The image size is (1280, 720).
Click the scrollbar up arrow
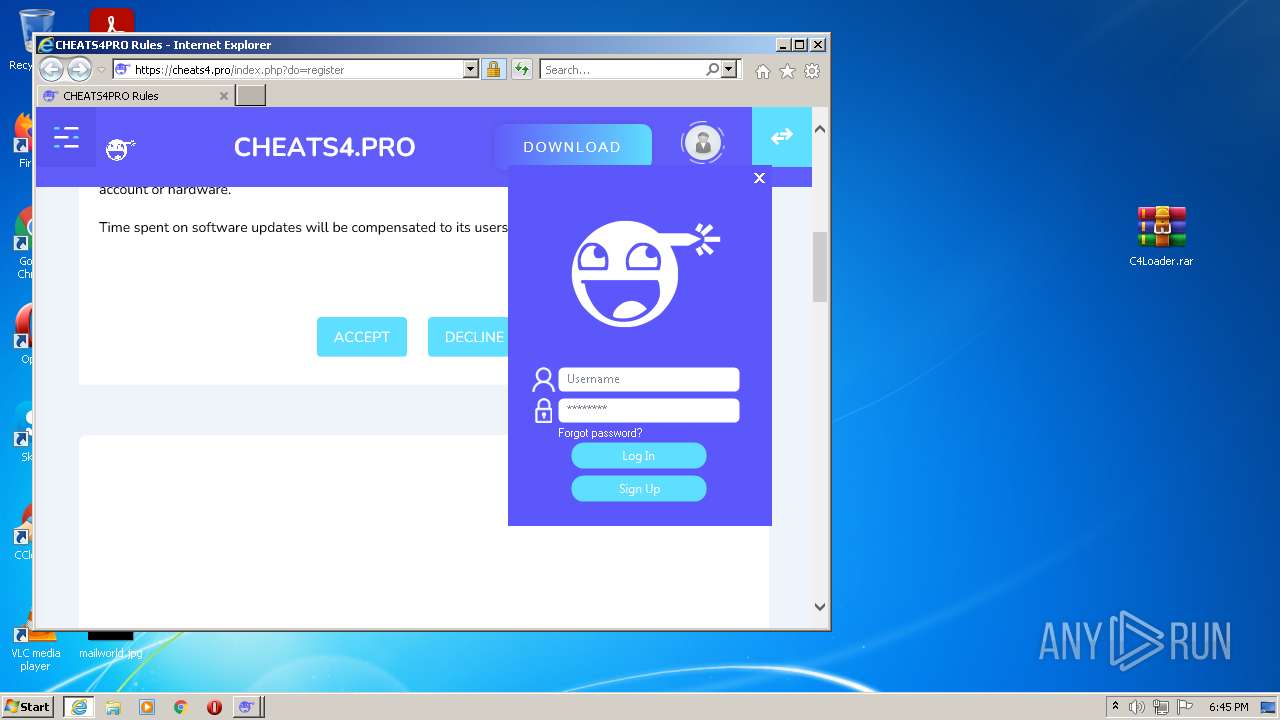point(820,129)
